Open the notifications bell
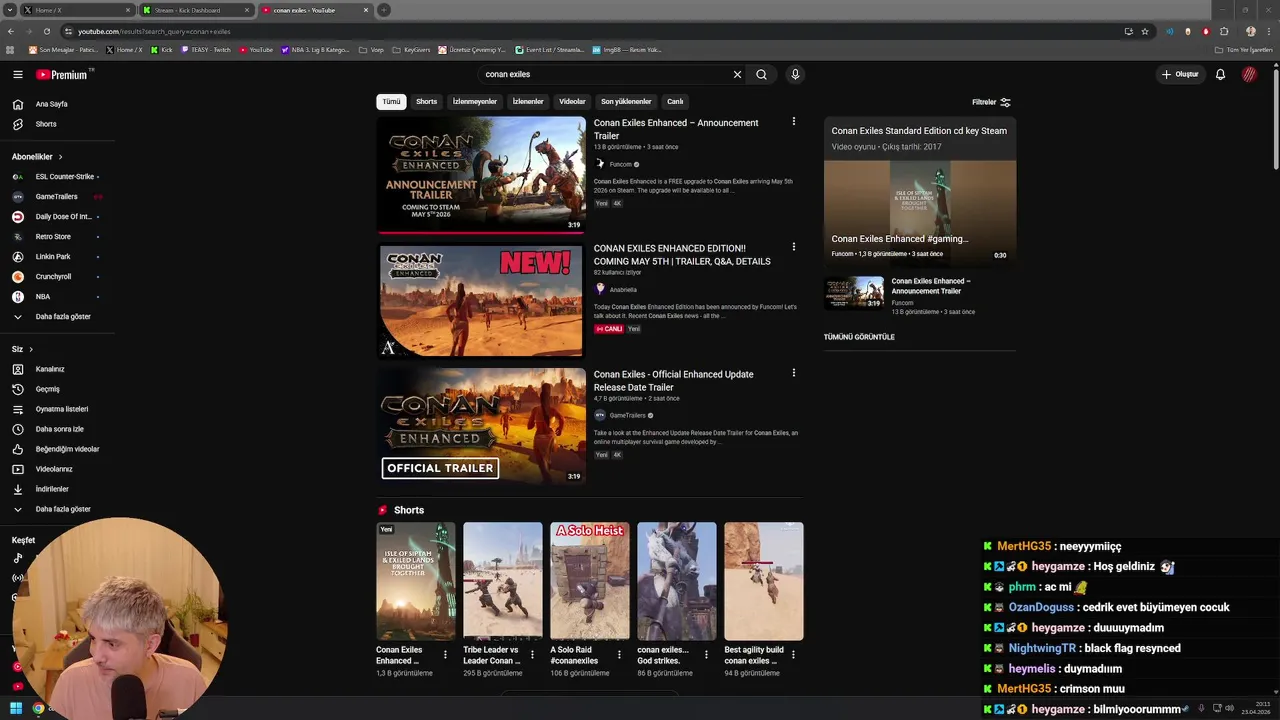This screenshot has height=720, width=1280. click(1220, 74)
